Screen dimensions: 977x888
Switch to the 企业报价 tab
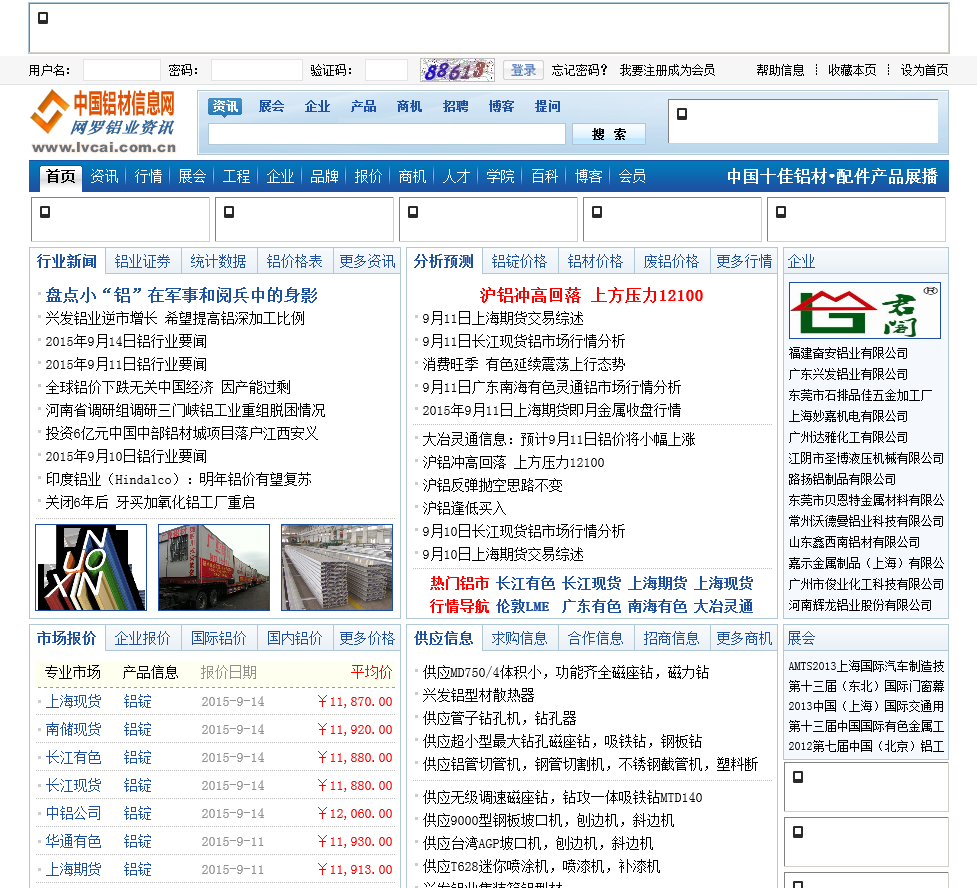coord(143,638)
